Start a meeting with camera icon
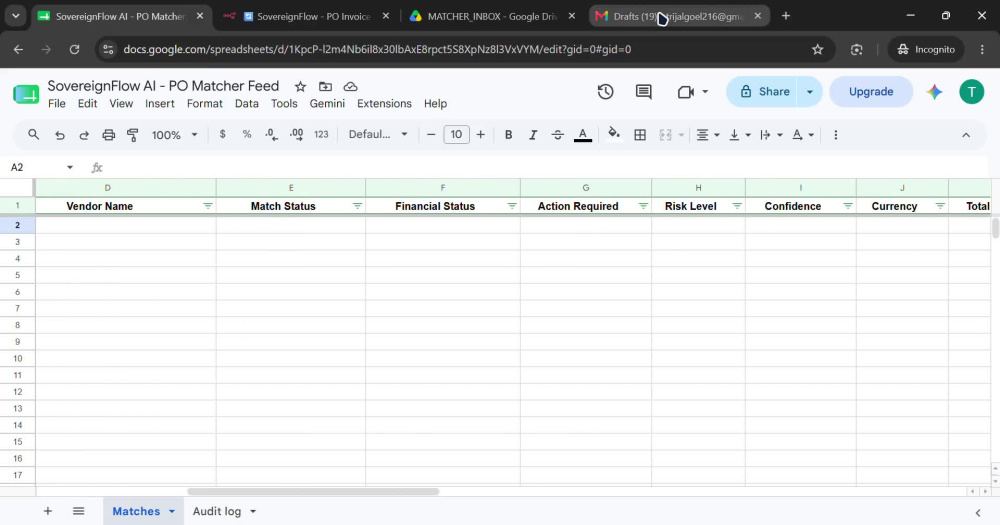 (686, 92)
